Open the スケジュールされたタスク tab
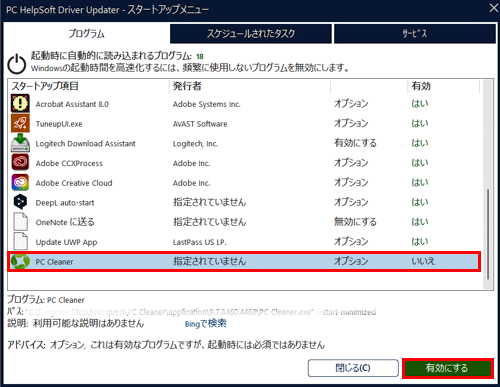 click(251, 33)
